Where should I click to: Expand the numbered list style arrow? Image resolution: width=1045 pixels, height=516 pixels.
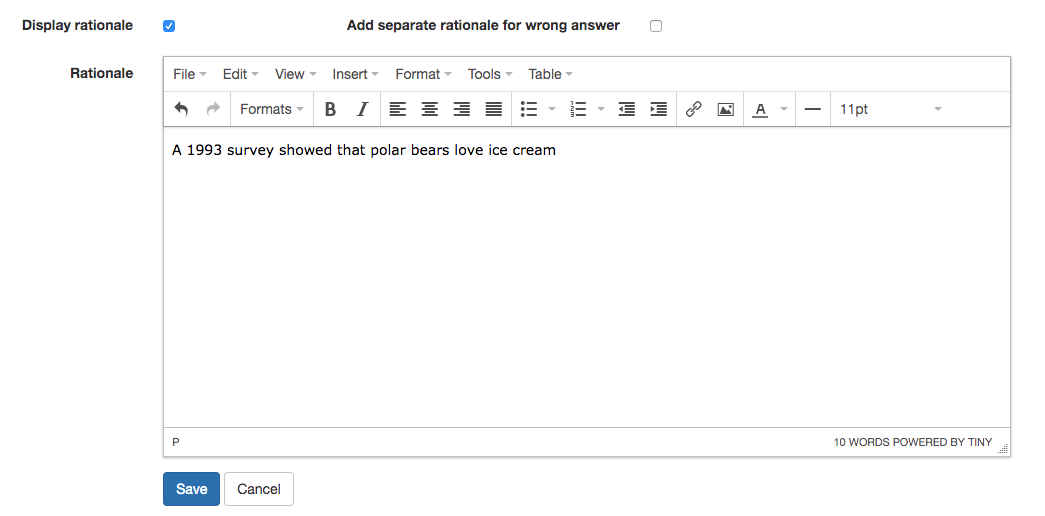600,110
